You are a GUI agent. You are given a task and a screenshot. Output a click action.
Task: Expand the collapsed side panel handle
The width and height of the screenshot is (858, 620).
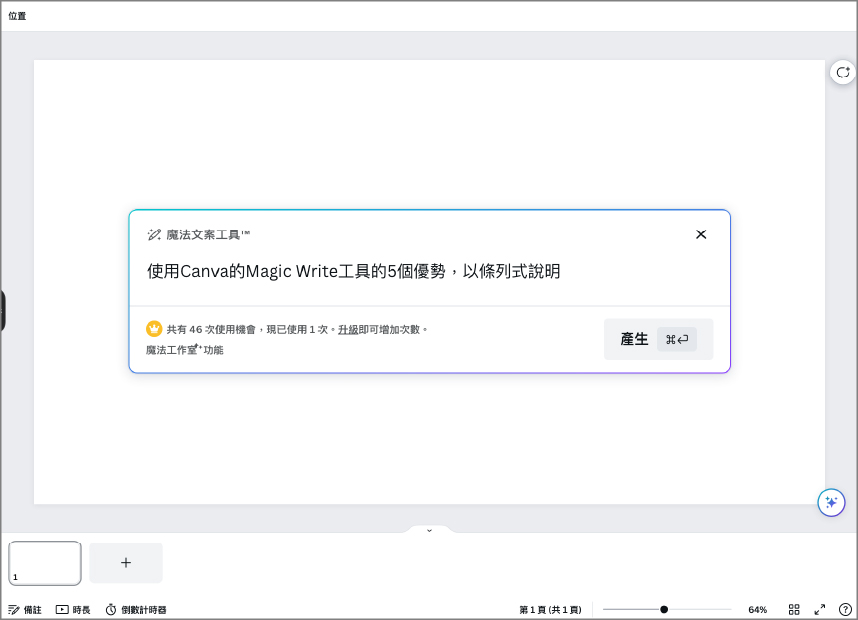(x=3, y=310)
